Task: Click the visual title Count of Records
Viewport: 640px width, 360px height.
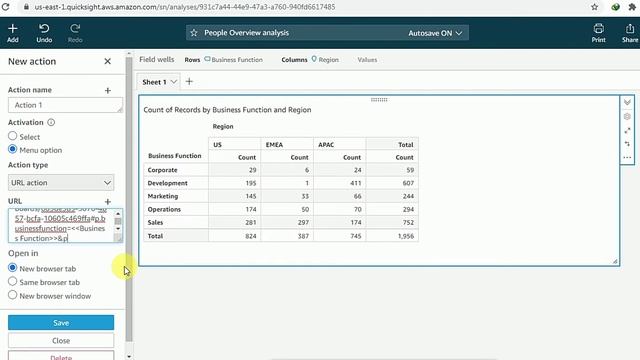Action: pos(227,109)
